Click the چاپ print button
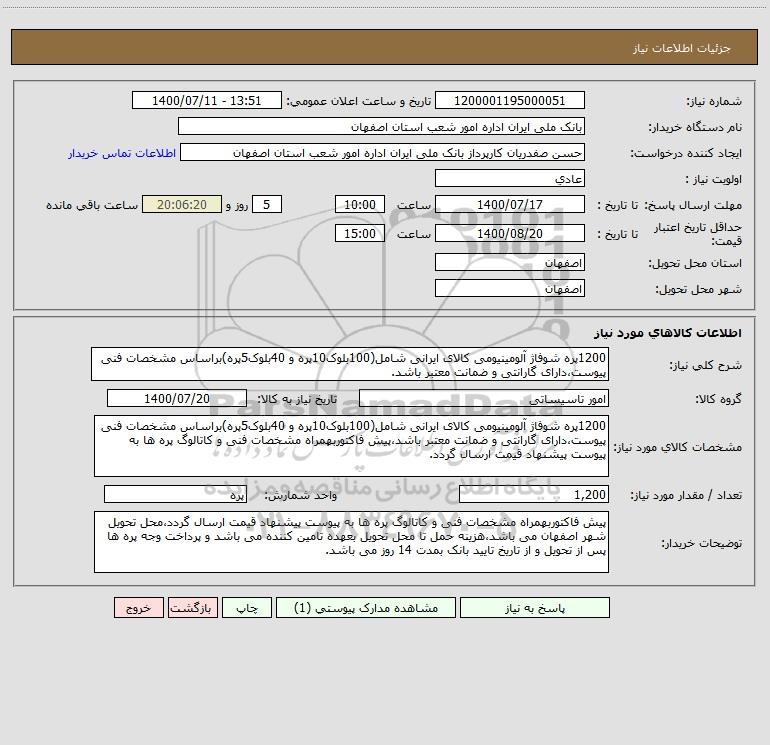Image resolution: width=770 pixels, height=745 pixels. pos(247,608)
